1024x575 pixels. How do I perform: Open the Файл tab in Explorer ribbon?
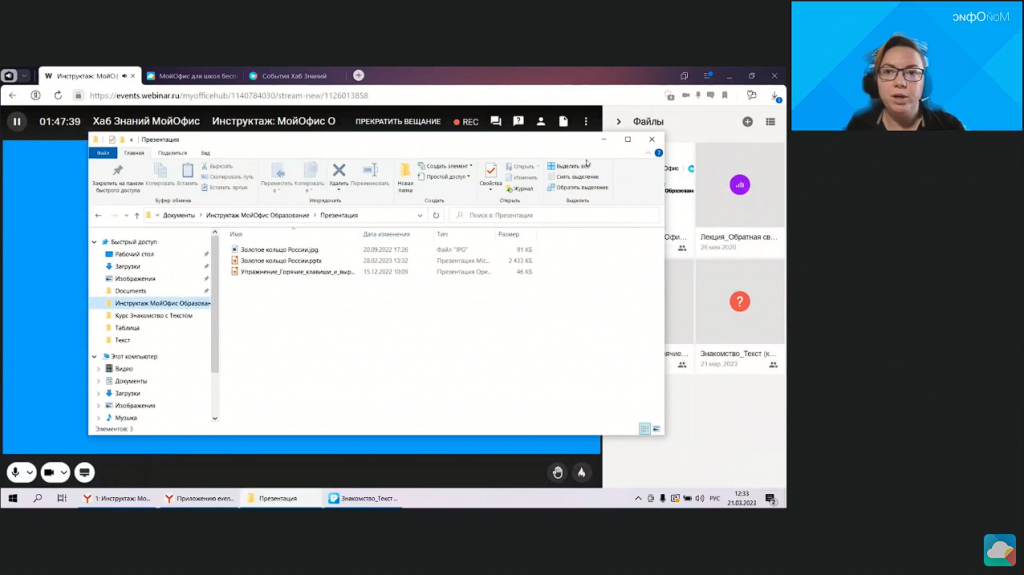click(x=103, y=153)
